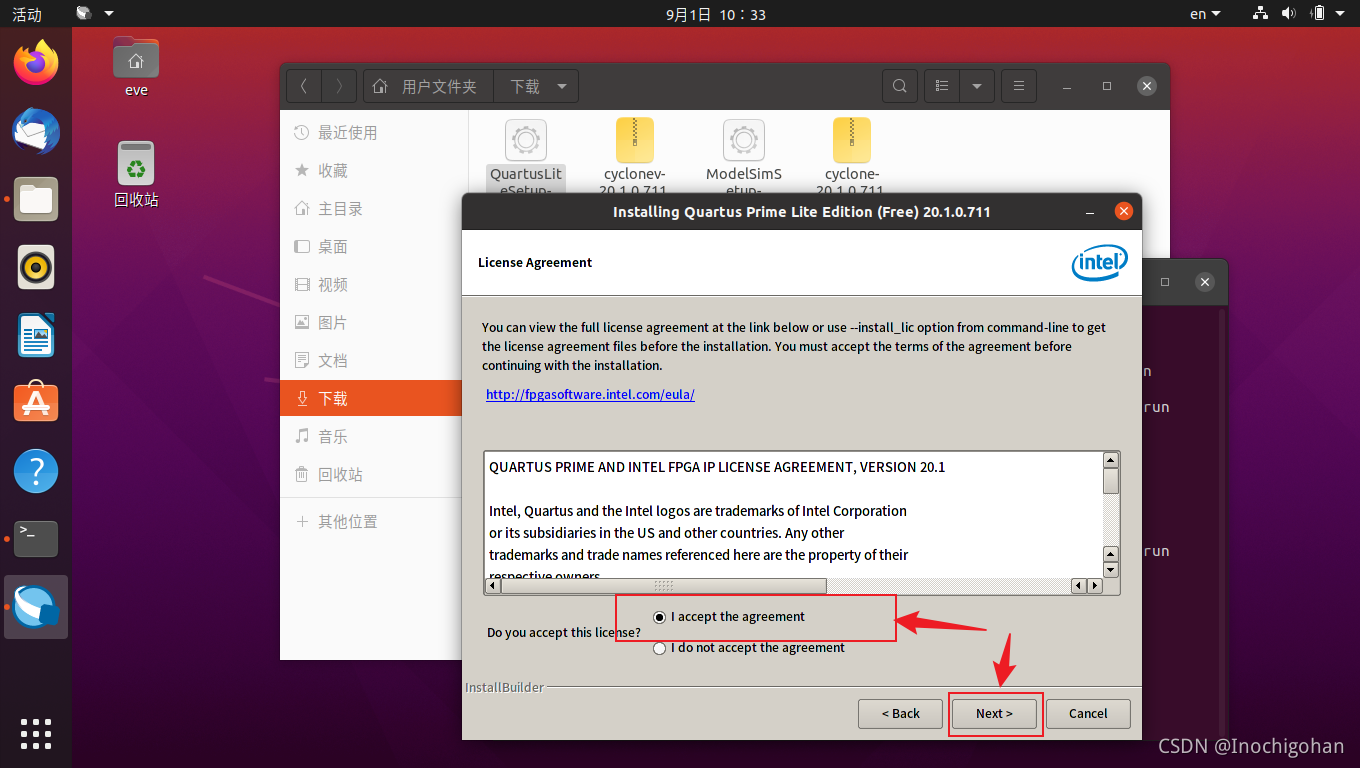
Task: Open network status icon in top bar
Action: point(1260,14)
